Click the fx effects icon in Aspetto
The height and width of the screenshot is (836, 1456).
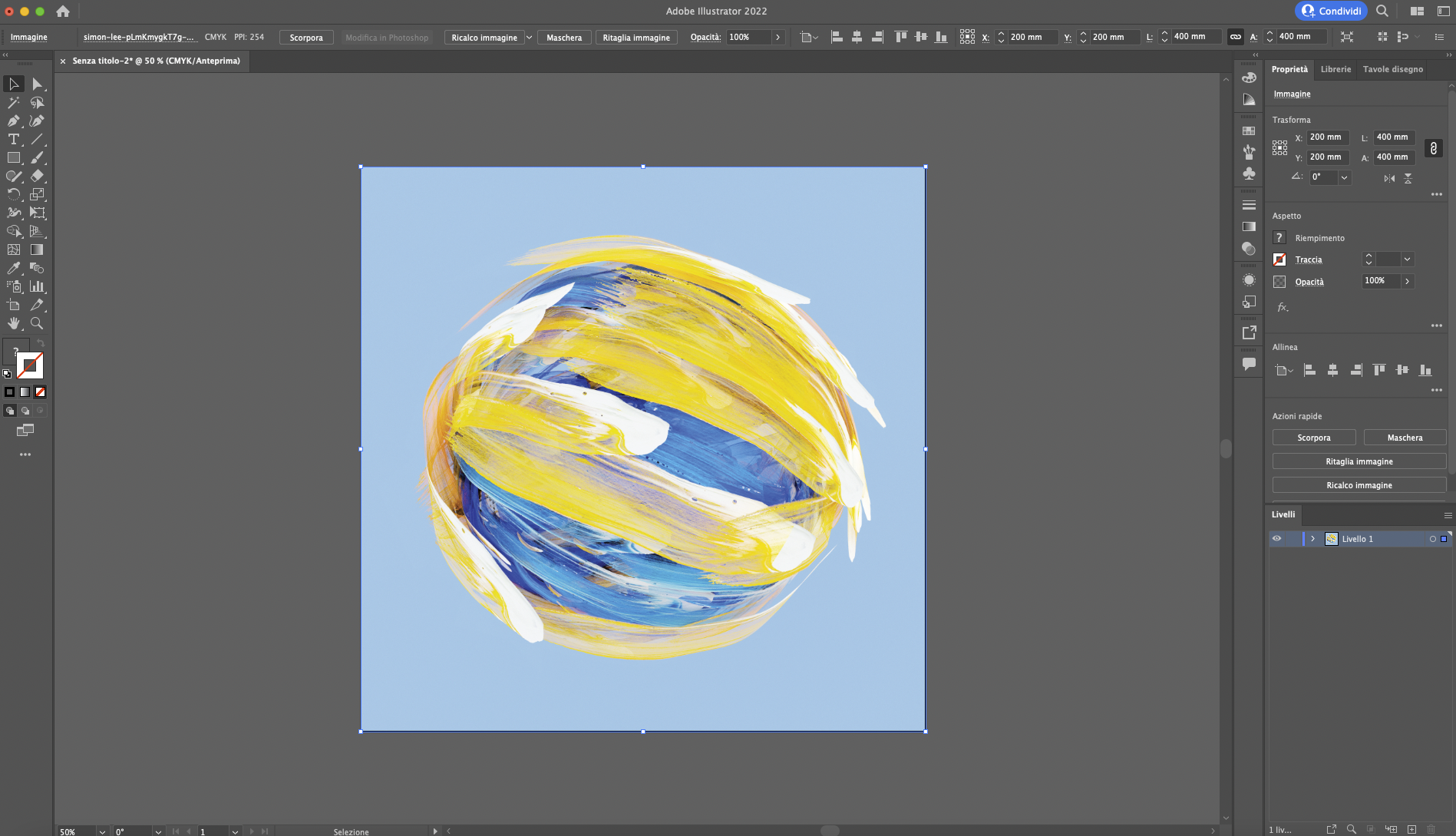[x=1282, y=306]
